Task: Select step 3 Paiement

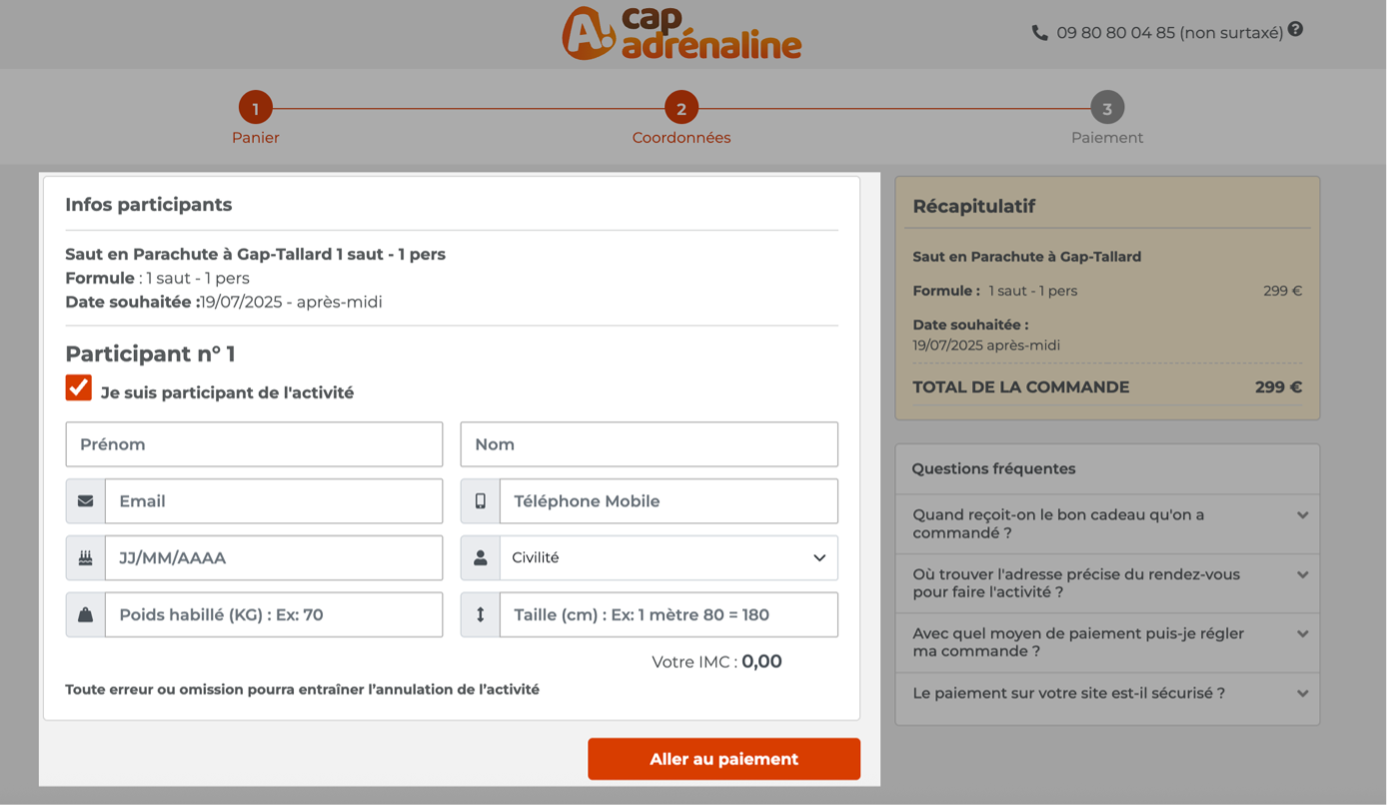Action: pyautogui.click(x=1107, y=118)
